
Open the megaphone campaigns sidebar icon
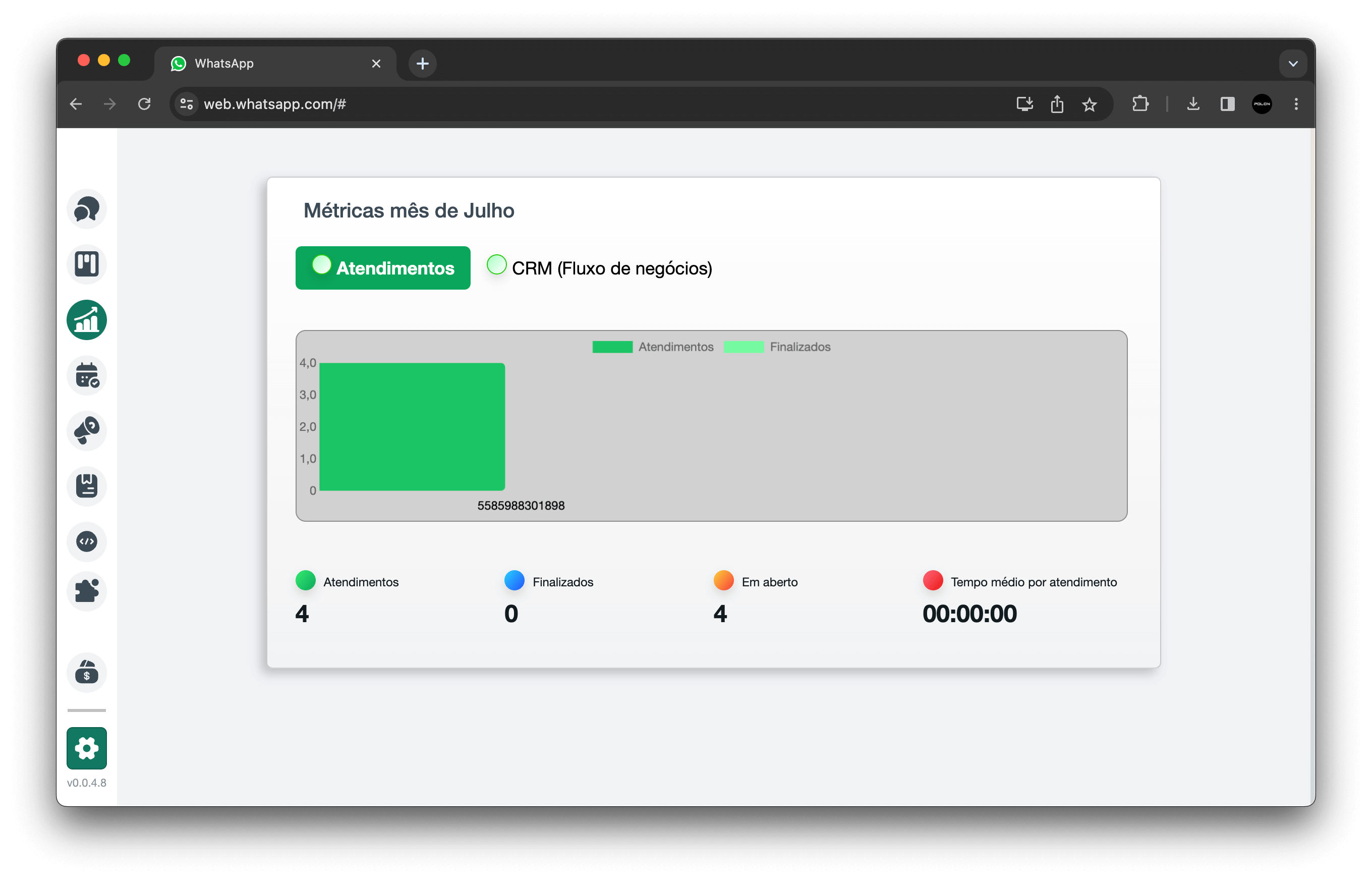(86, 430)
